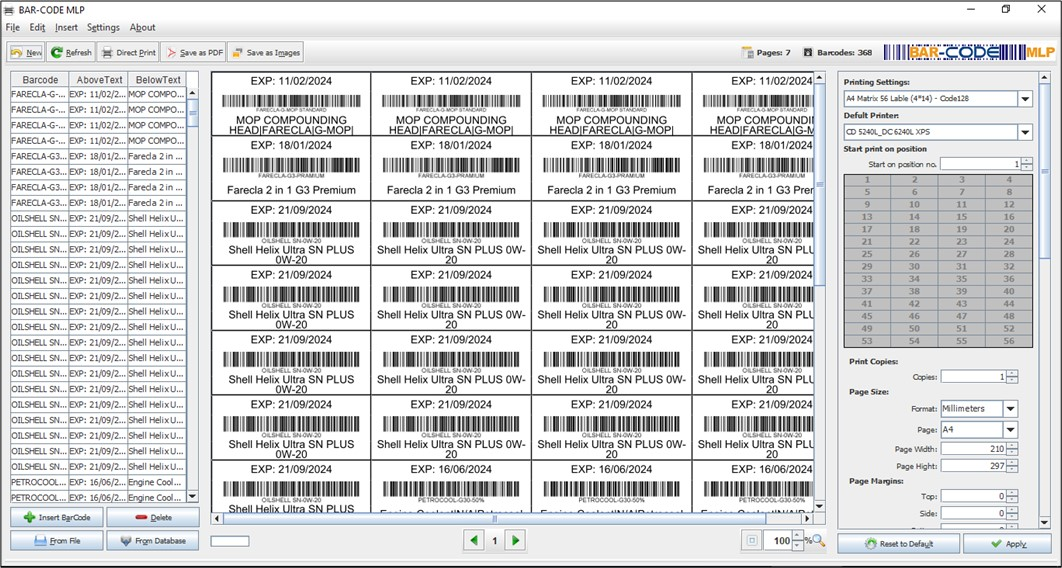
Task: Go to the previous preview page
Action: [x=473, y=541]
